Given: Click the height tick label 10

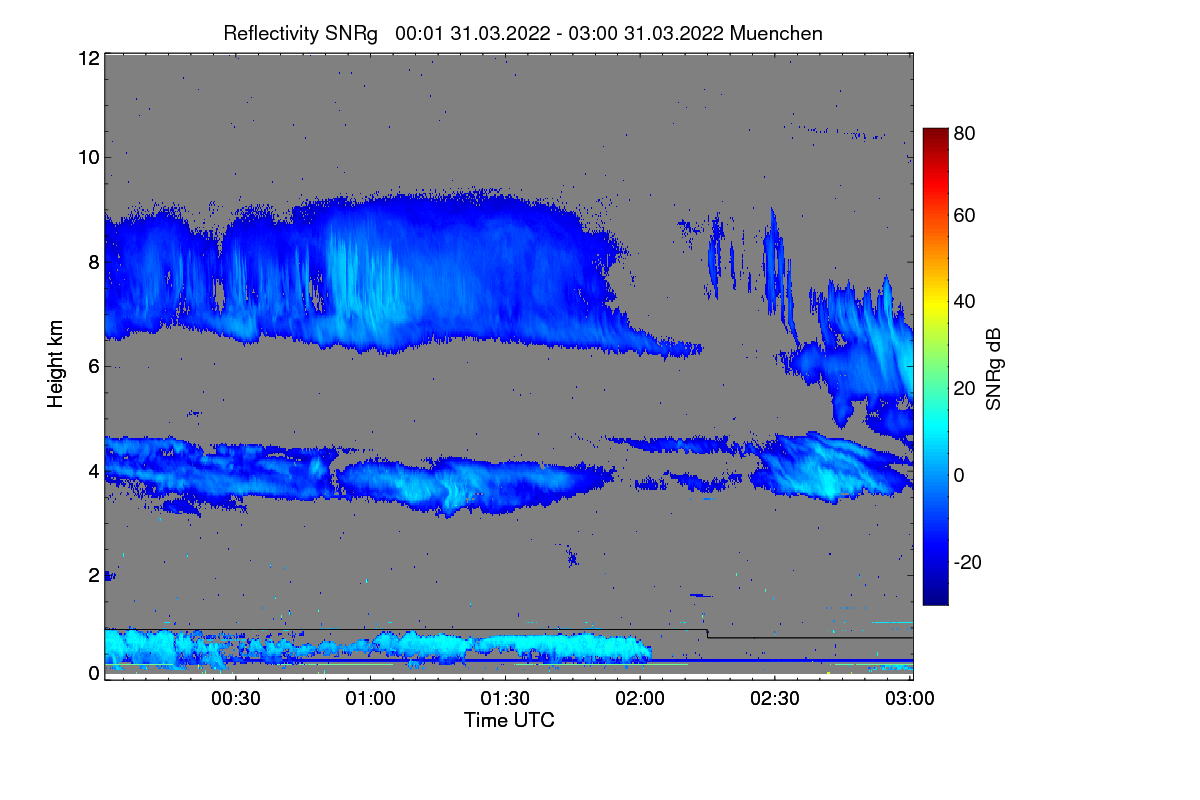Looking at the screenshot, I should click(x=88, y=157).
